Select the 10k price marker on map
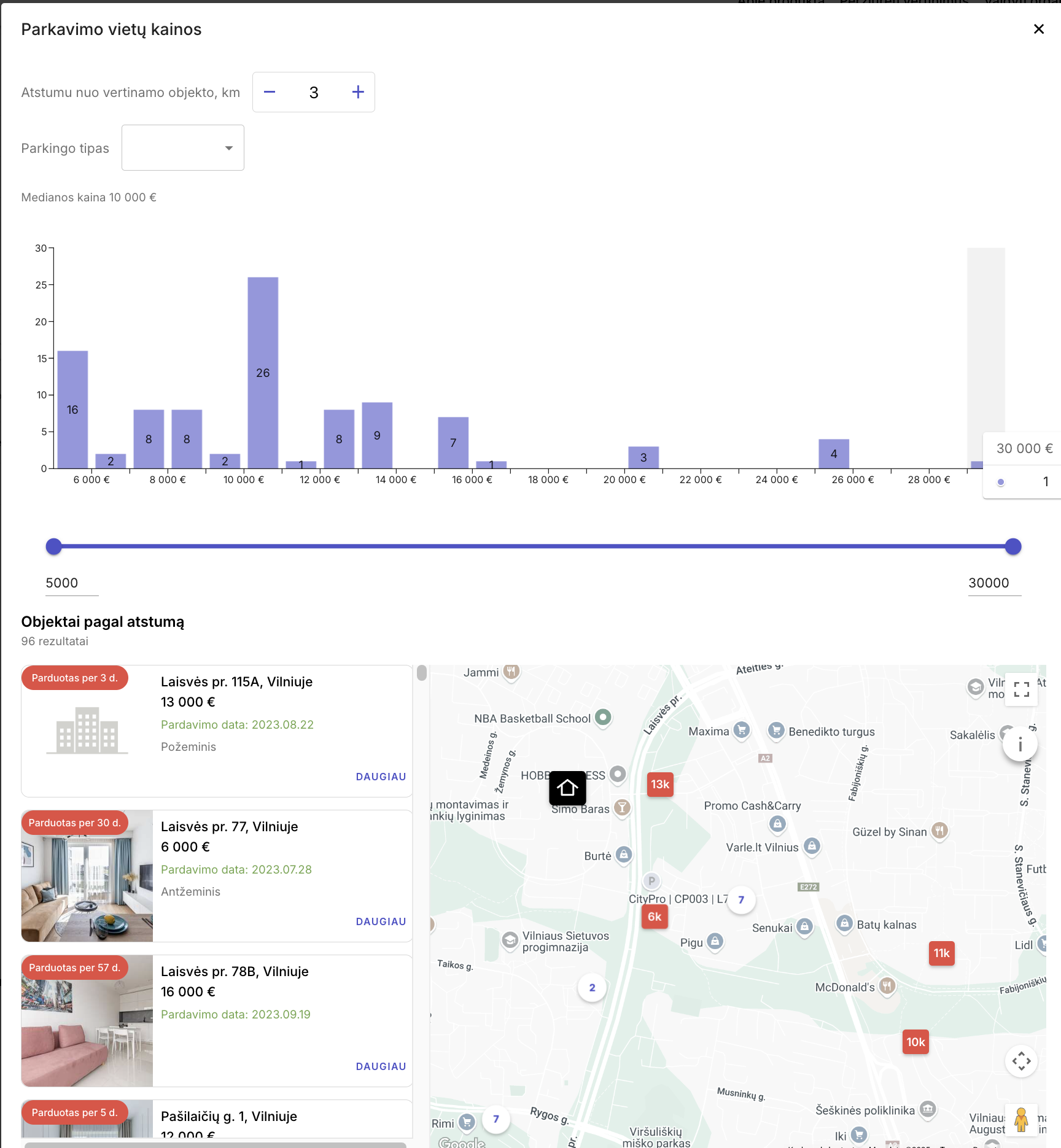Image resolution: width=1061 pixels, height=1148 pixels. coord(915,1042)
